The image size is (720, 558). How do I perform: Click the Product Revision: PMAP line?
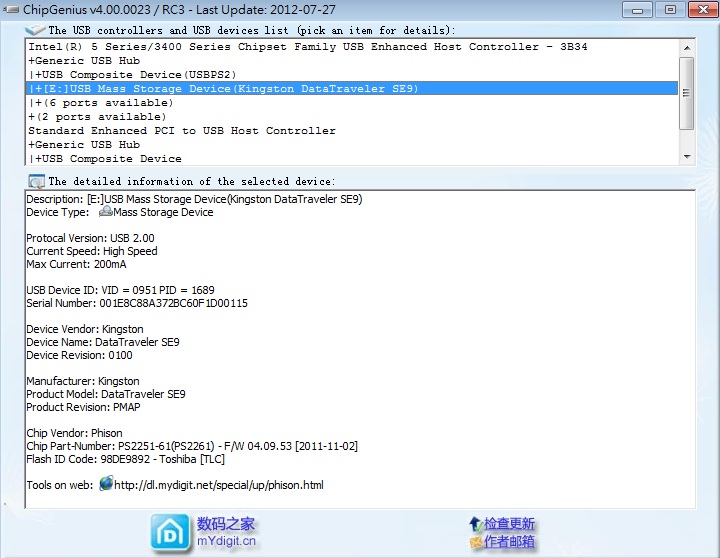point(84,407)
